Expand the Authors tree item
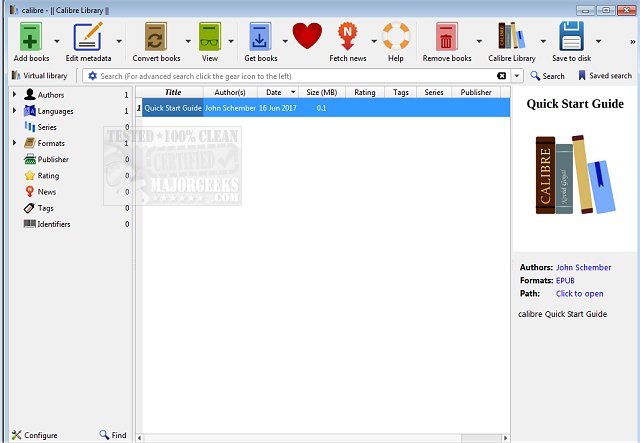Image resolution: width=640 pixels, height=443 pixels. pos(14,95)
